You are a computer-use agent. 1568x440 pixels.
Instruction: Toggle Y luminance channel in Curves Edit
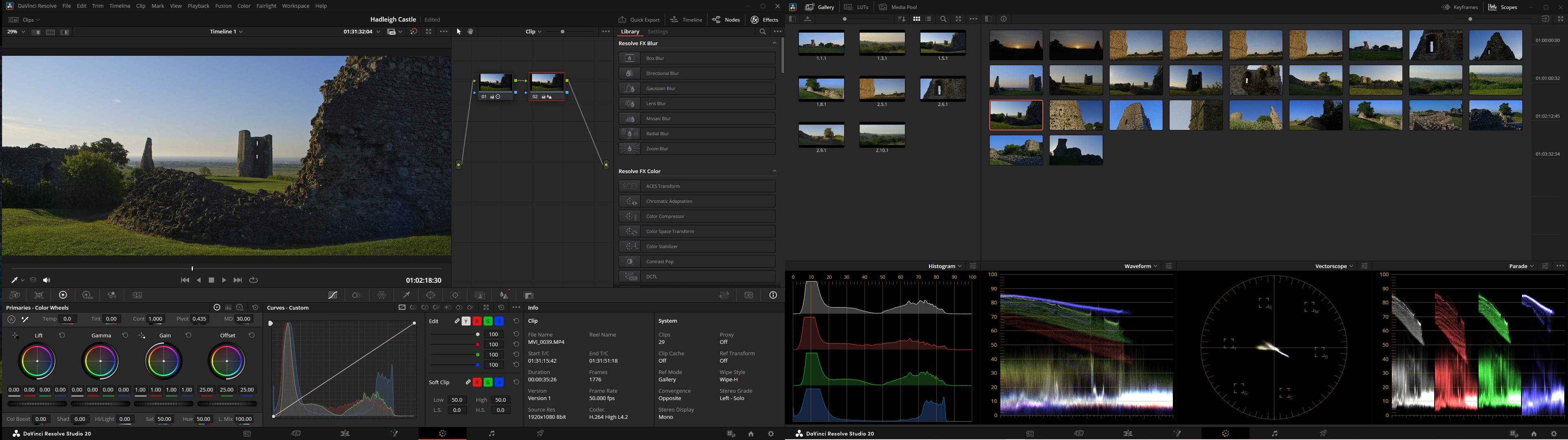(x=466, y=321)
